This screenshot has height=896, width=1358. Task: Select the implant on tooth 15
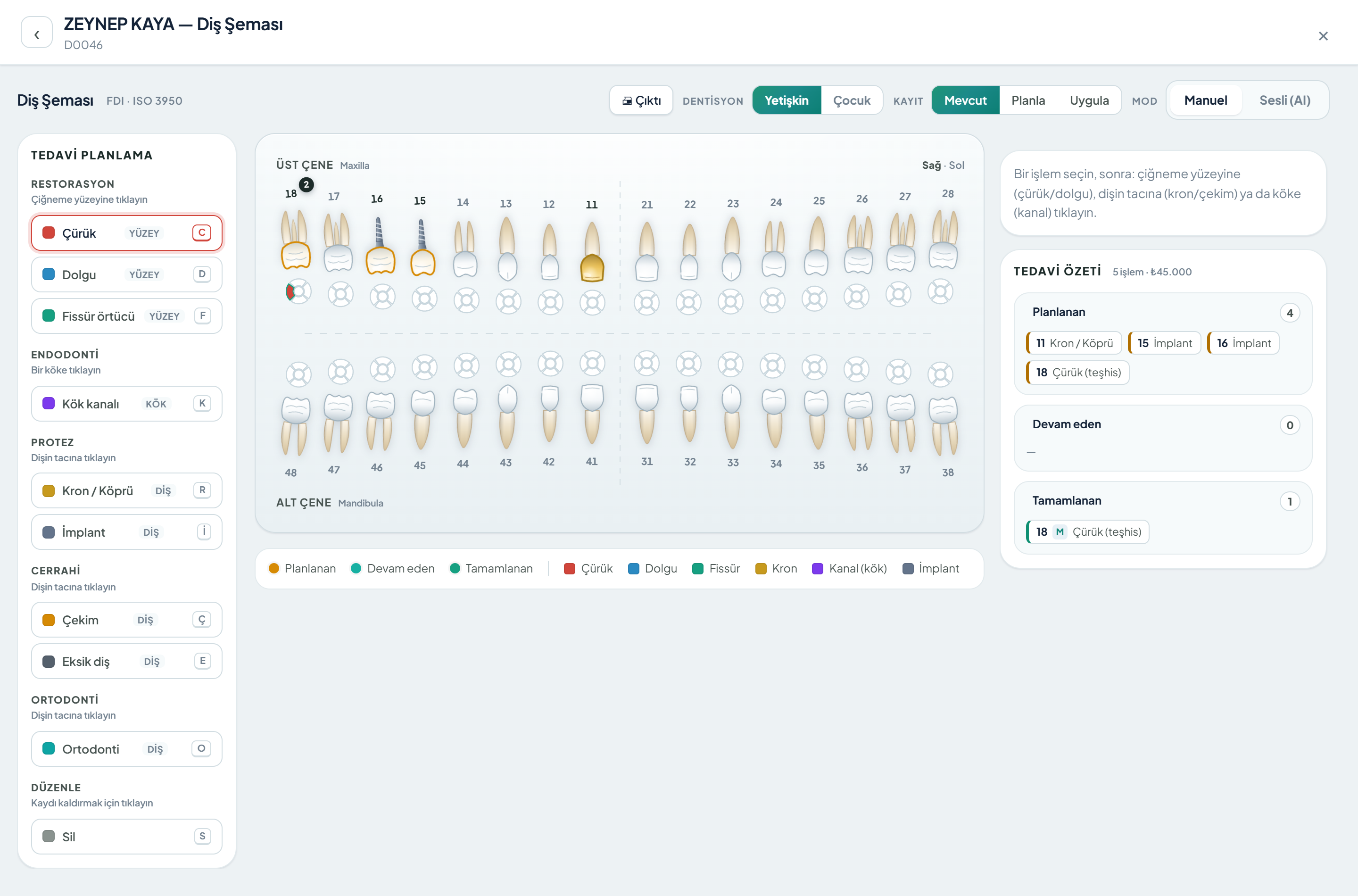point(422,248)
